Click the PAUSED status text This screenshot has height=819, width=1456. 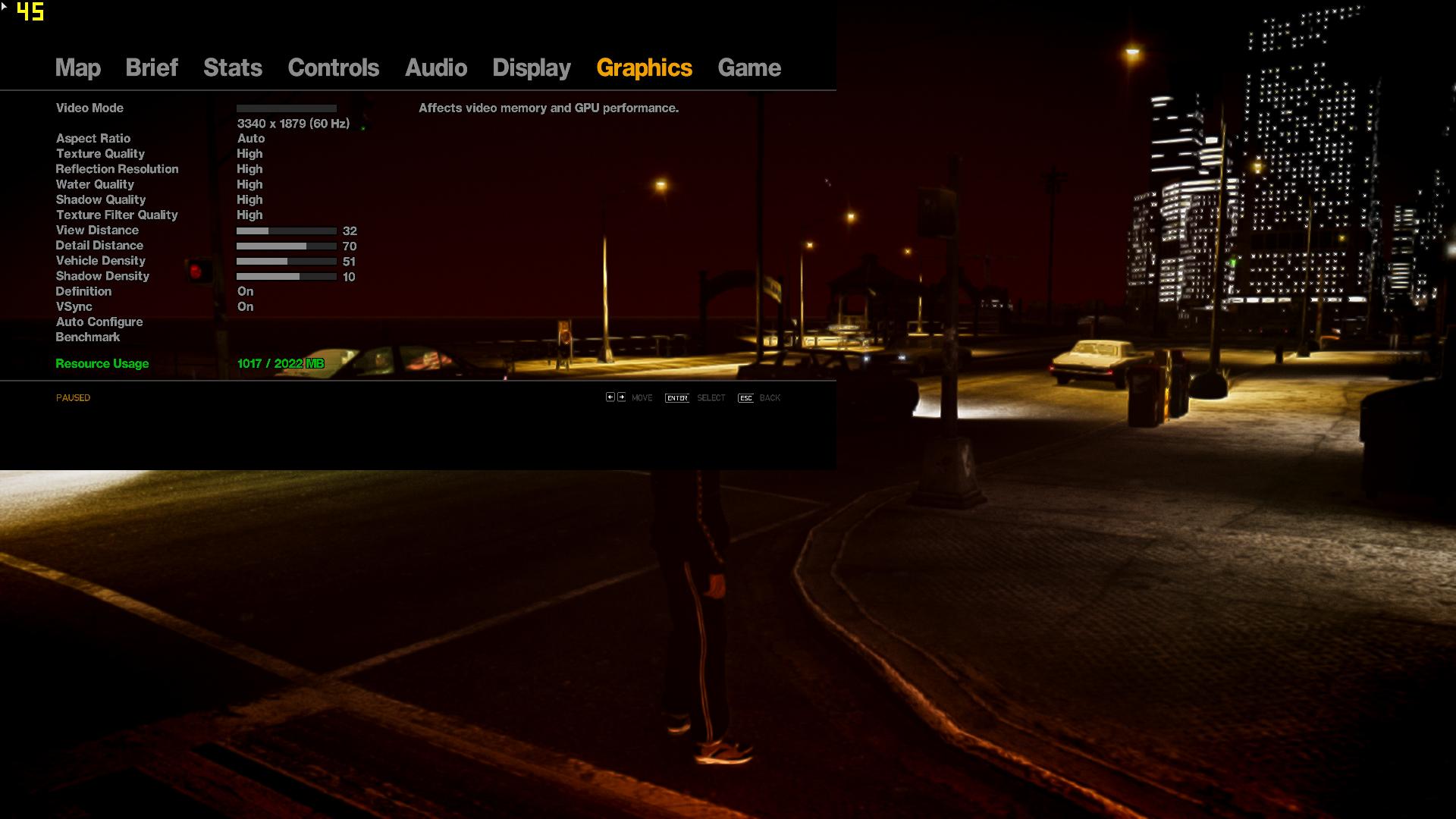coord(73,398)
